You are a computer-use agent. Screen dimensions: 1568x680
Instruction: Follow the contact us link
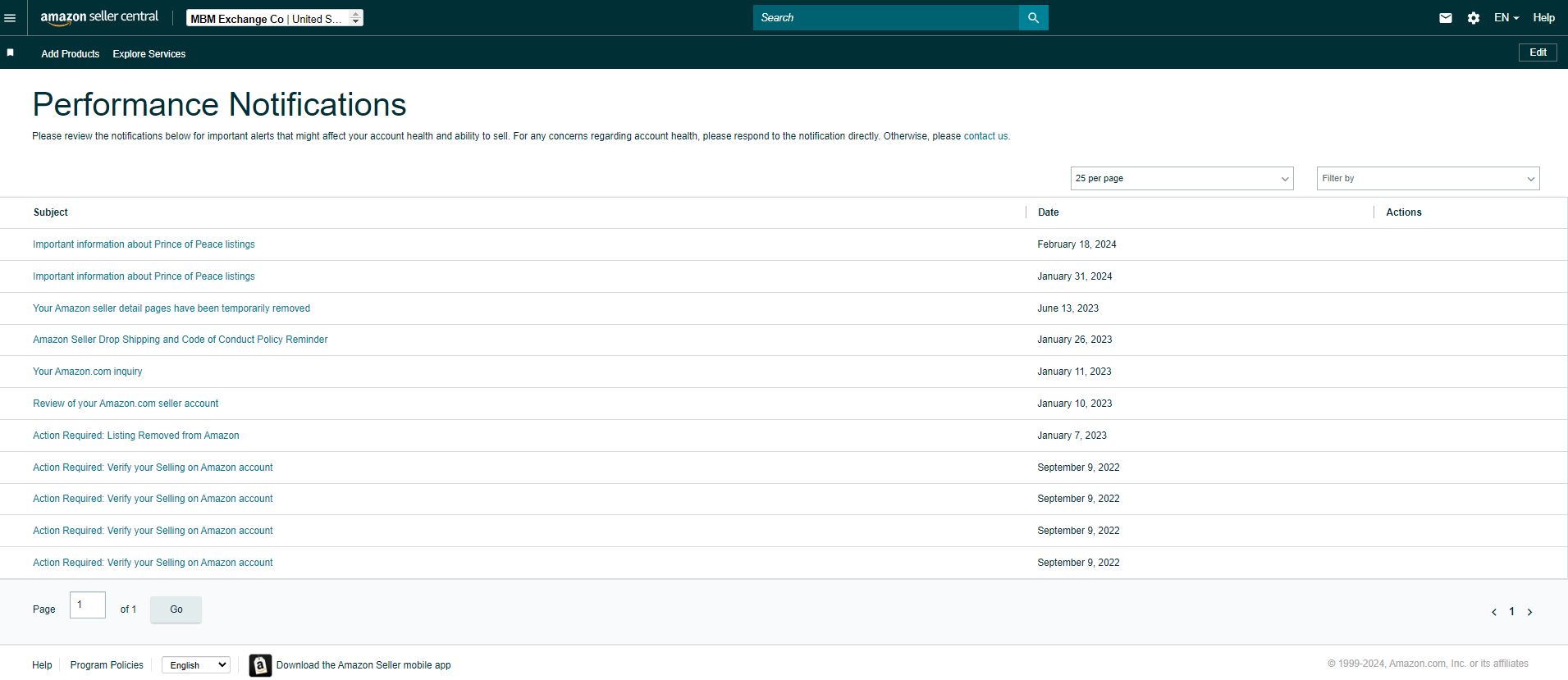(986, 136)
